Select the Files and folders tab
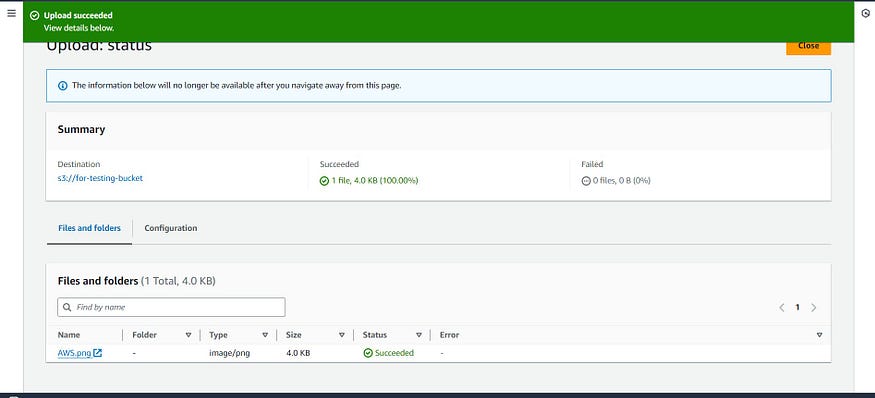 (x=89, y=228)
